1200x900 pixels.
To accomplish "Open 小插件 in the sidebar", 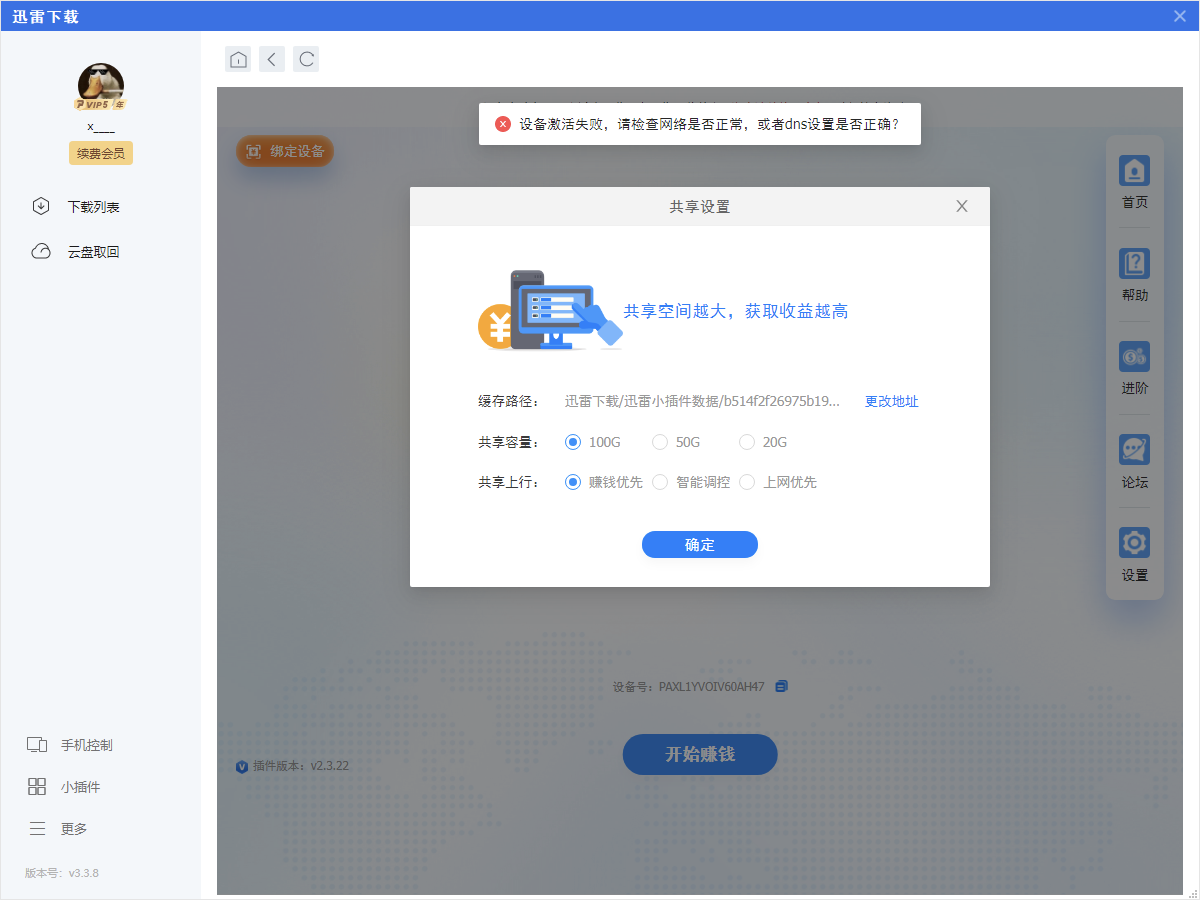I will (81, 787).
